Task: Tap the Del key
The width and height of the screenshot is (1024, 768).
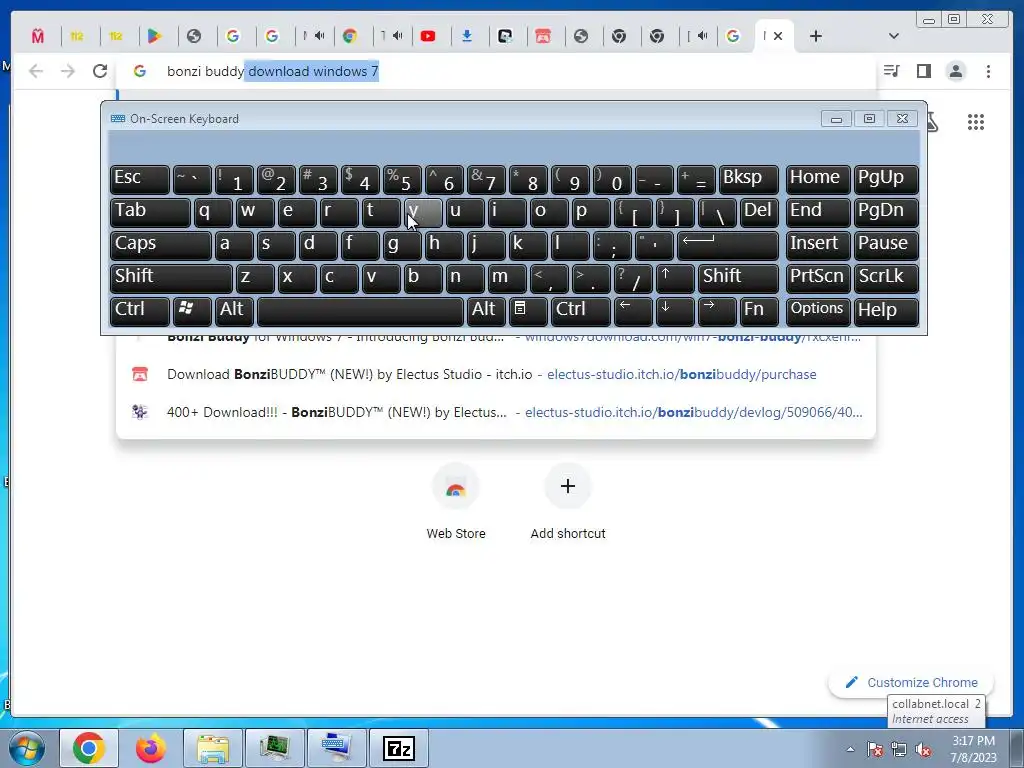Action: point(759,212)
